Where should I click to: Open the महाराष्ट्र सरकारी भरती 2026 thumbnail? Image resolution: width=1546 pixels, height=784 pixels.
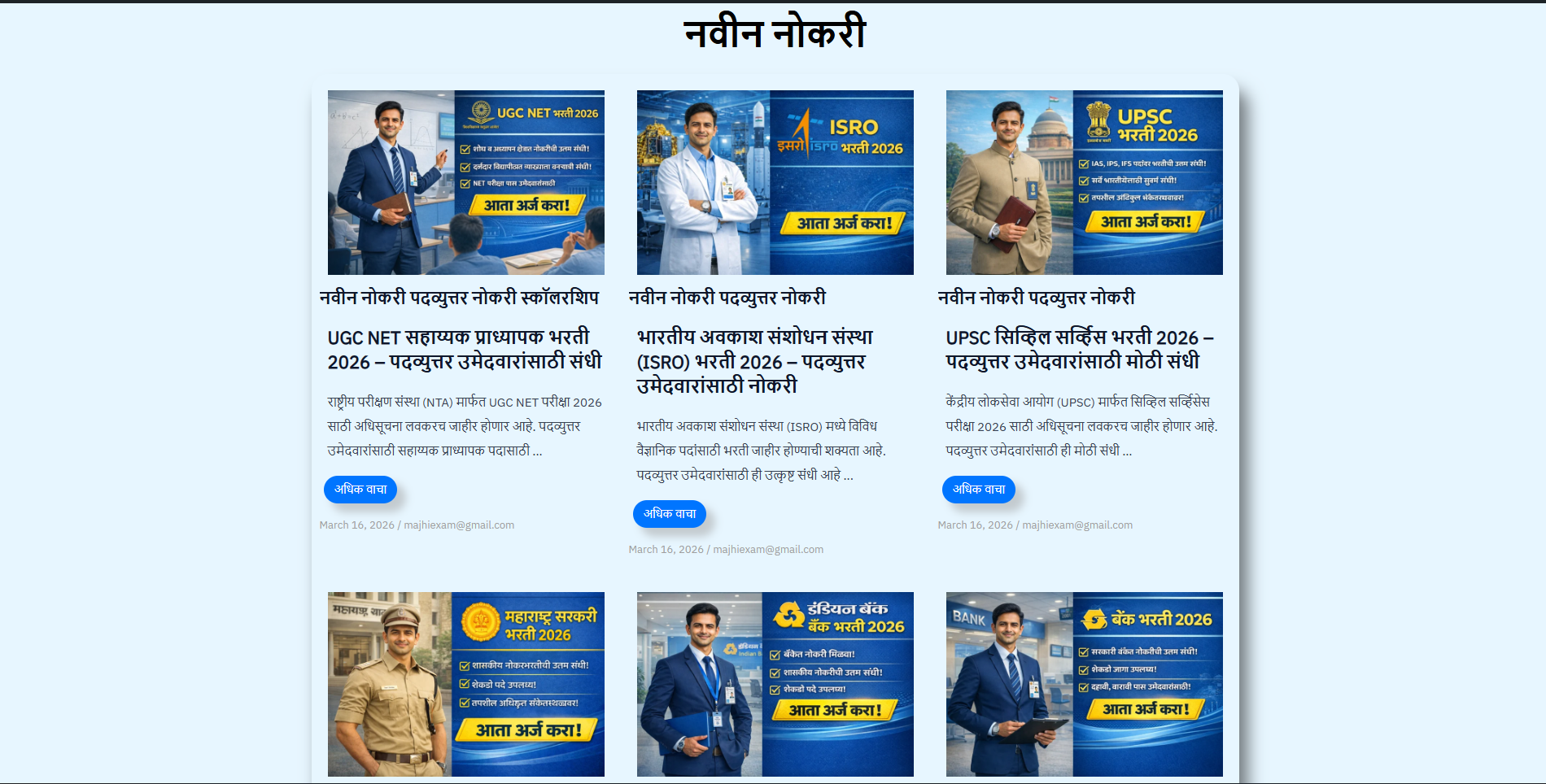(x=465, y=684)
